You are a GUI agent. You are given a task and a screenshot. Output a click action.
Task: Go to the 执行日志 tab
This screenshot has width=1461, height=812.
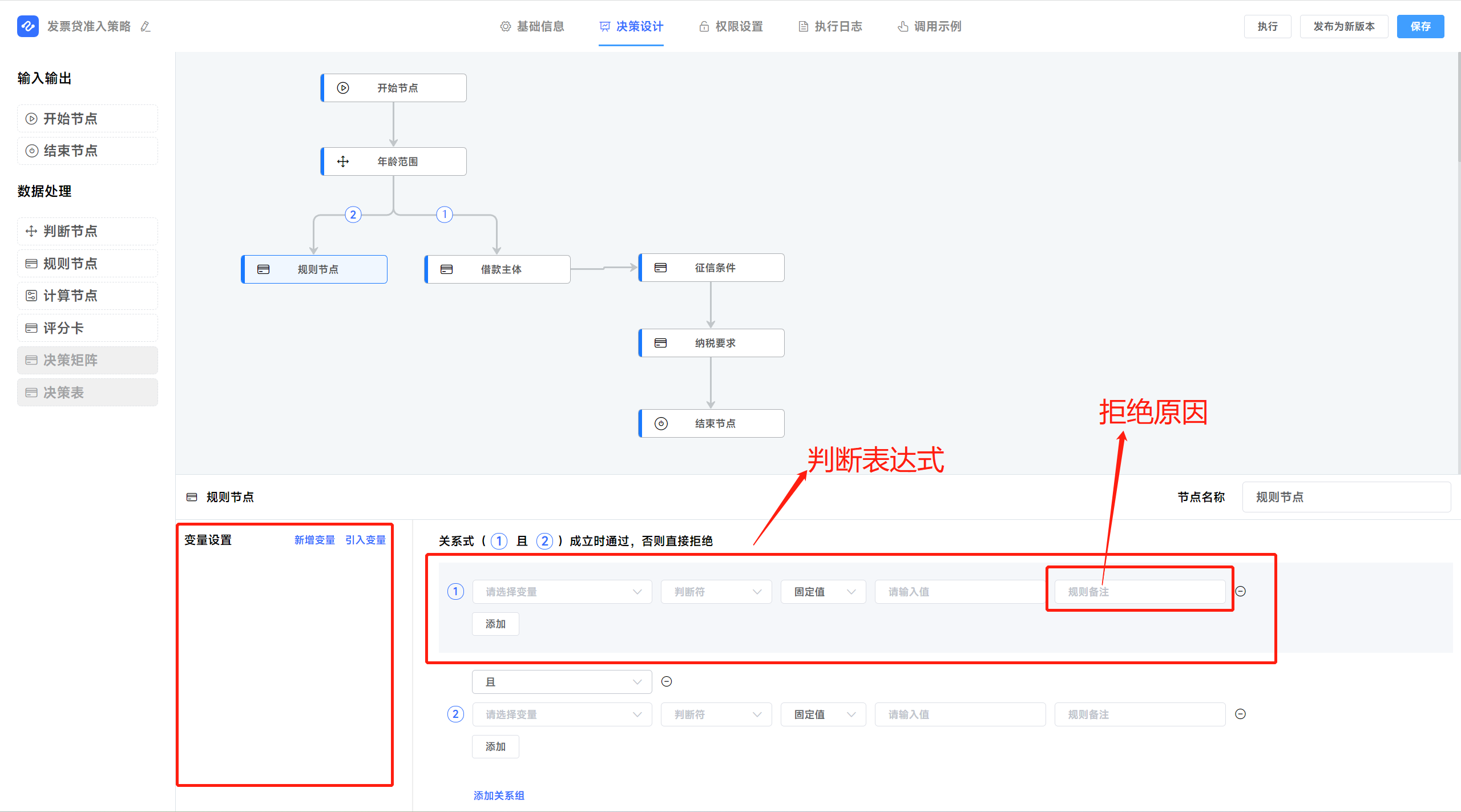[x=830, y=26]
